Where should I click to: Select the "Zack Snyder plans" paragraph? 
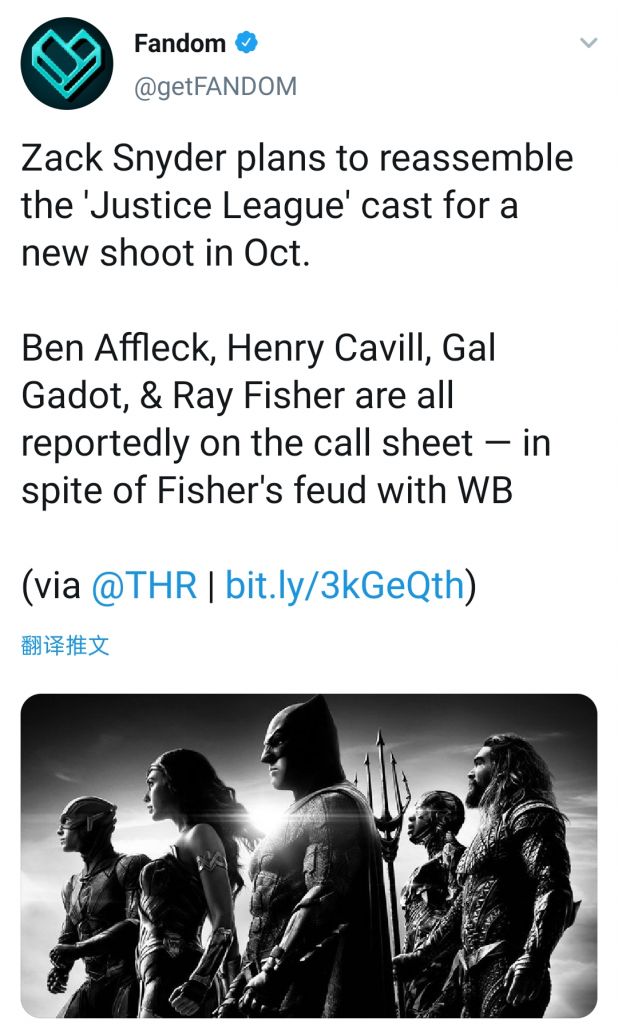pos(297,204)
